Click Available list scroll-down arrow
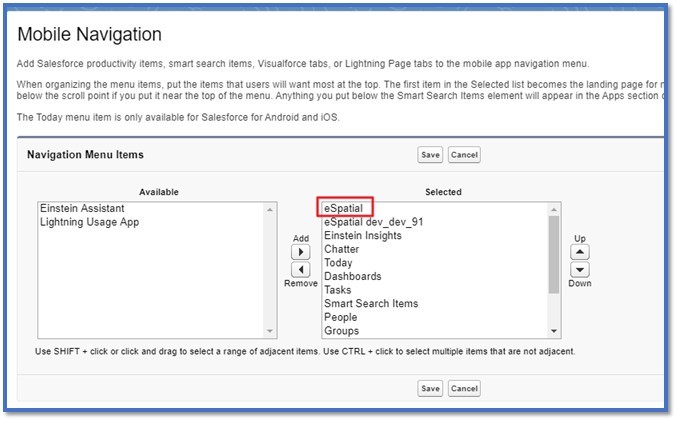 [x=270, y=331]
